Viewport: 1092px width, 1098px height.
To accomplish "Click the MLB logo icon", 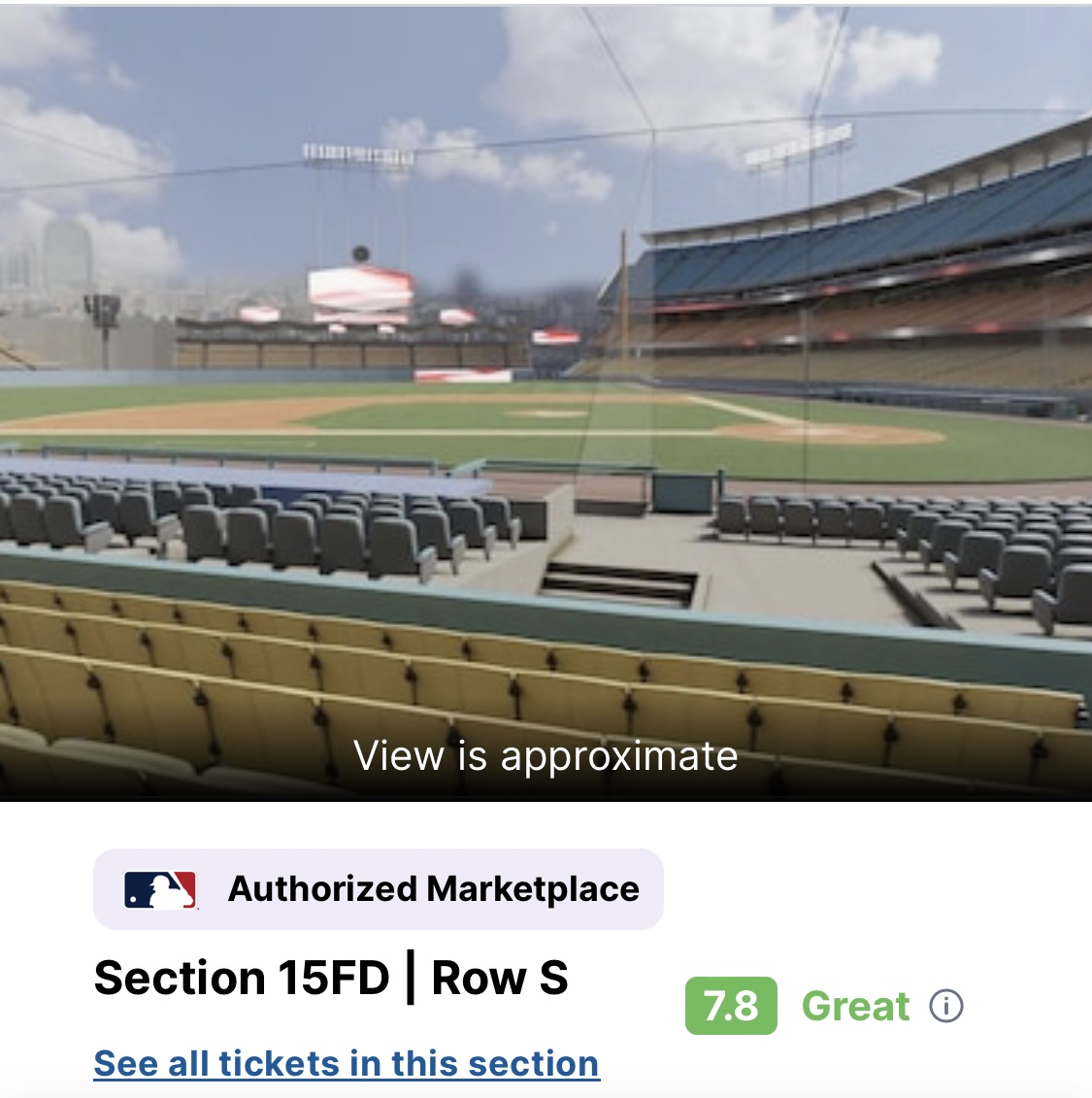I will [x=161, y=889].
